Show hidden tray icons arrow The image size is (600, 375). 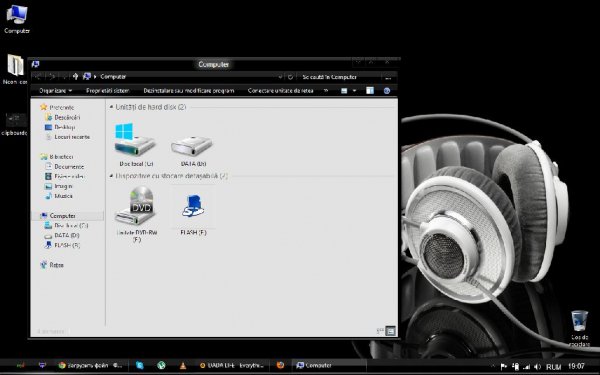(x=492, y=367)
